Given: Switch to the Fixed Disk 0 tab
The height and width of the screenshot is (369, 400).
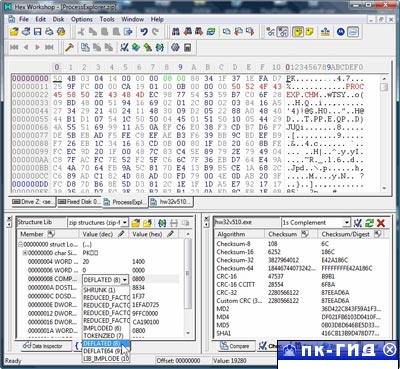Looking at the screenshot, I should click(x=78, y=202).
